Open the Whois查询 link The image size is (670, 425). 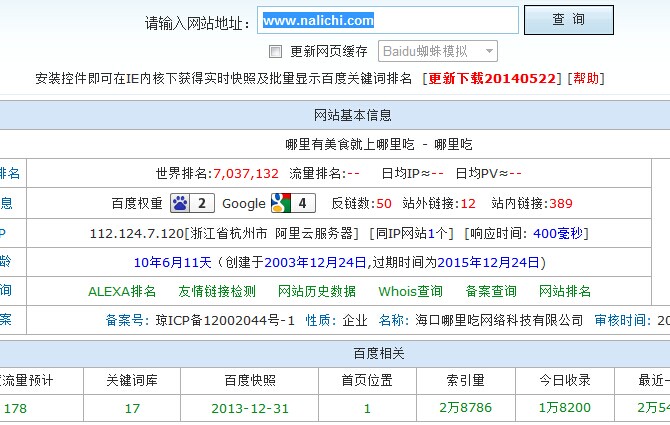point(410,291)
